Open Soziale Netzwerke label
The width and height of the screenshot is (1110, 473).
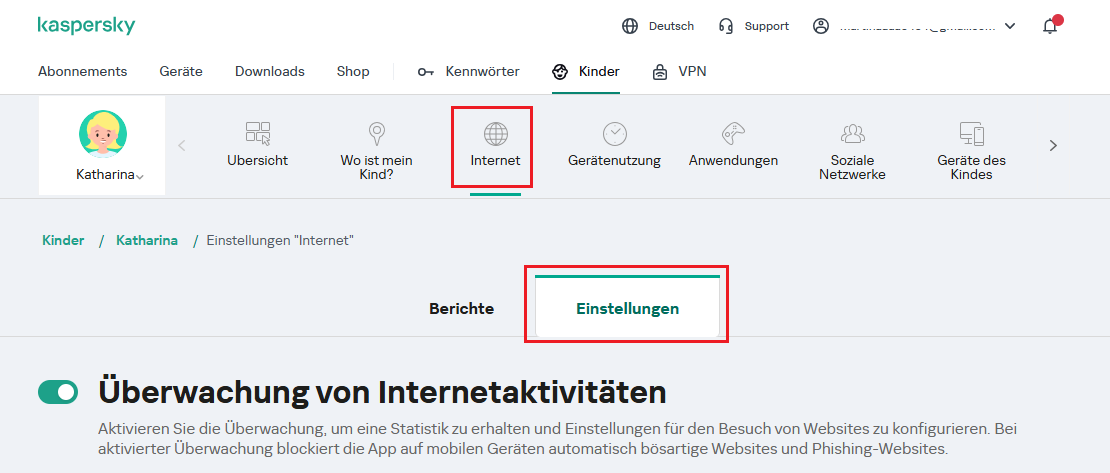pyautogui.click(x=852, y=168)
